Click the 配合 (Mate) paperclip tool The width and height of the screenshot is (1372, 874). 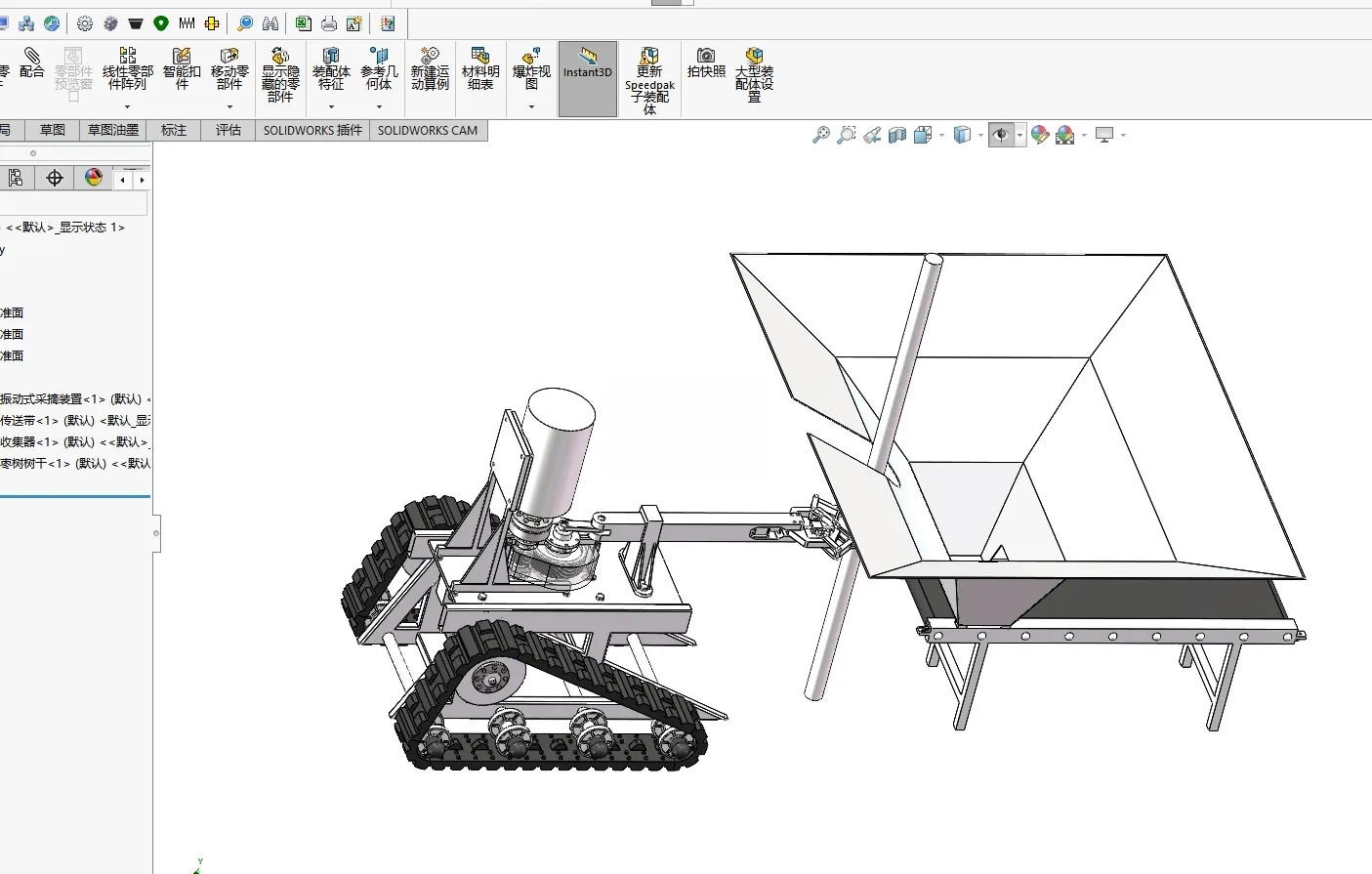click(x=31, y=63)
